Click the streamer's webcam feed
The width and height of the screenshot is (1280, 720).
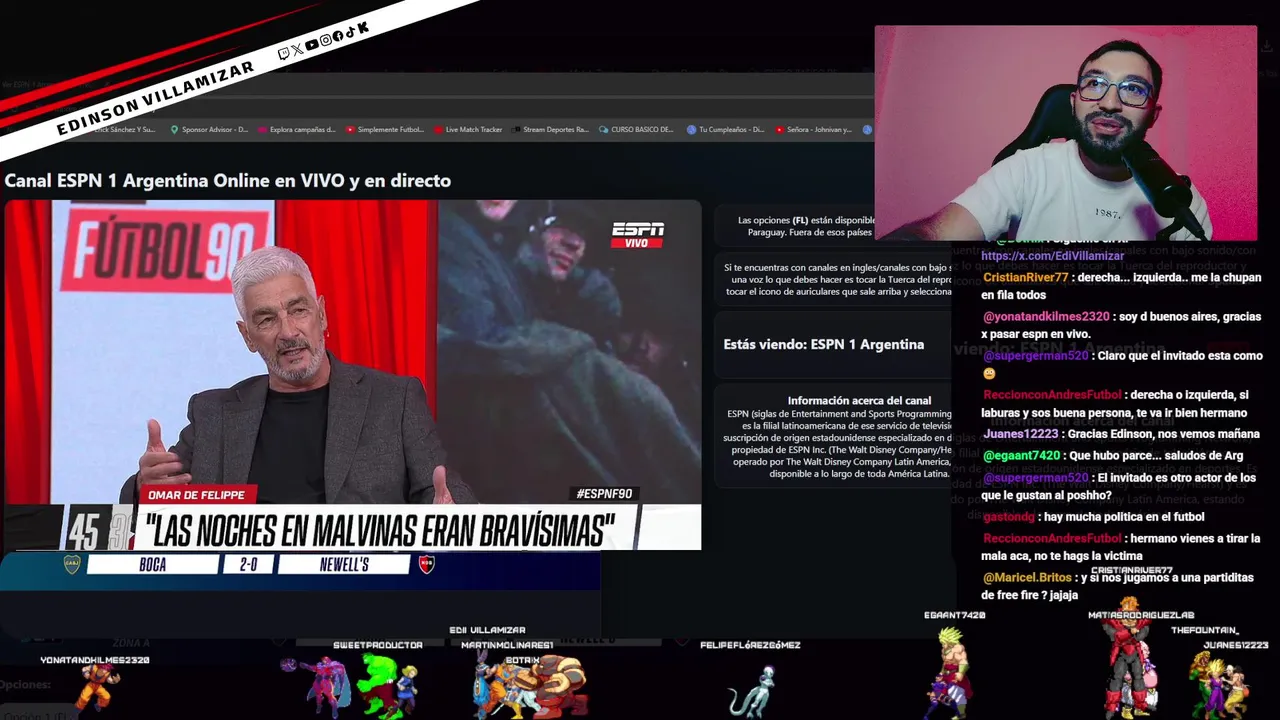pos(1065,133)
